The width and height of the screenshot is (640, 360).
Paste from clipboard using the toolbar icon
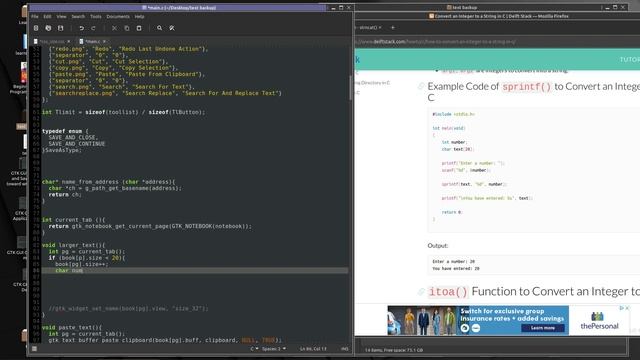[139, 28]
